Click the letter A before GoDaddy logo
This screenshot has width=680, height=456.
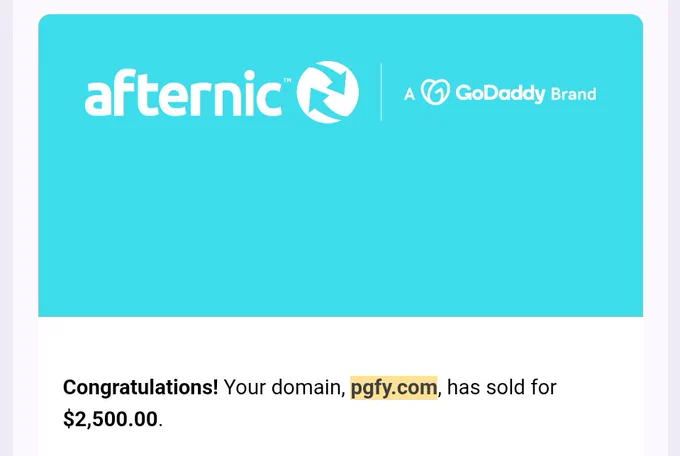(409, 94)
